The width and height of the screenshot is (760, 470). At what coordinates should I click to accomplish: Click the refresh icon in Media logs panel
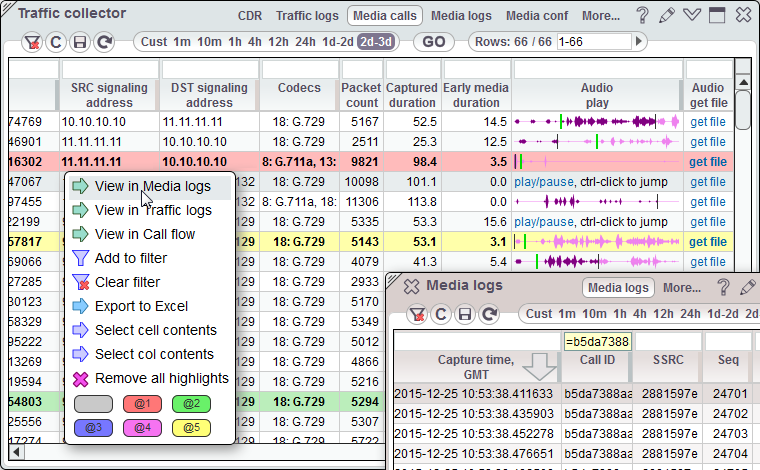489,314
